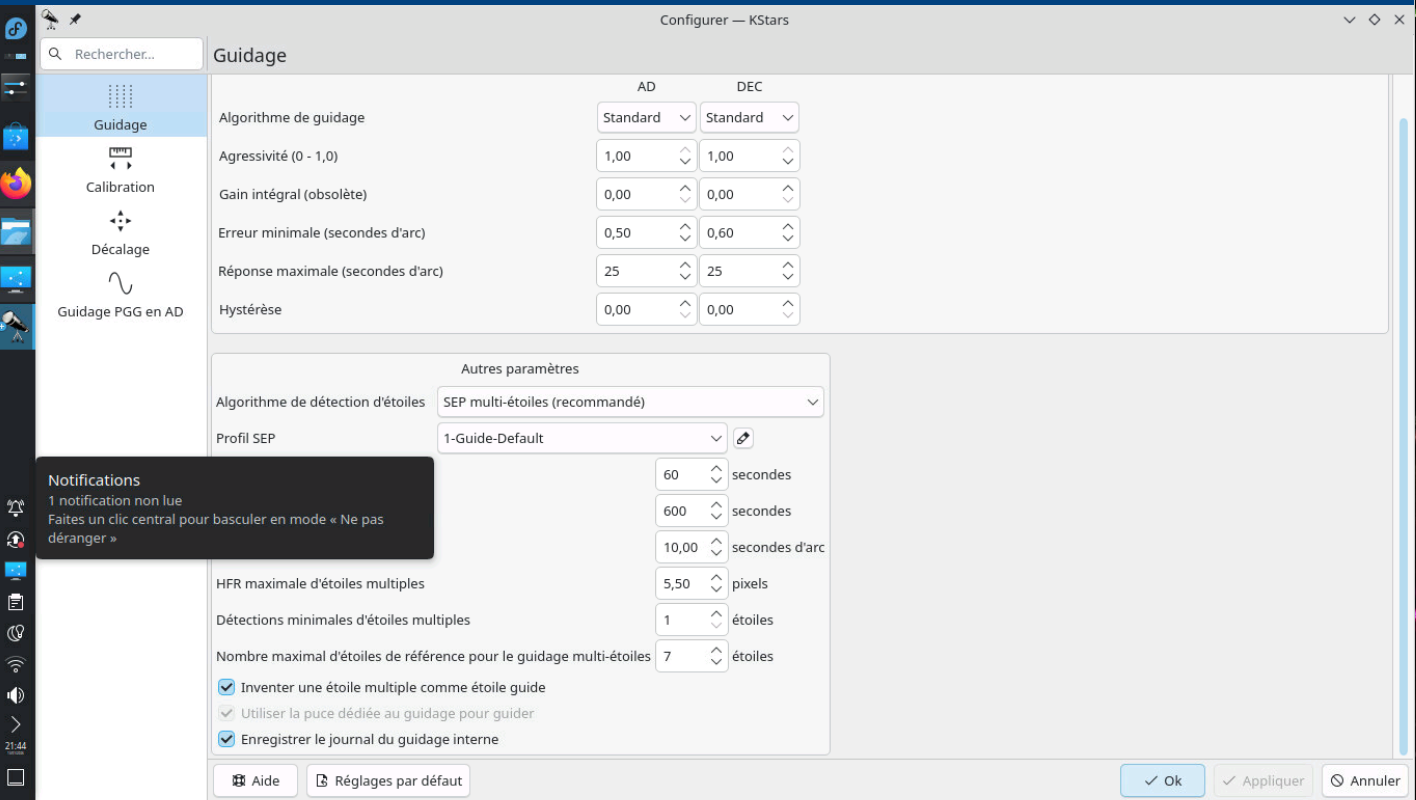The image size is (1416, 800).
Task: Toggle Inventer une étoile multiple checkbox
Action: click(x=227, y=688)
